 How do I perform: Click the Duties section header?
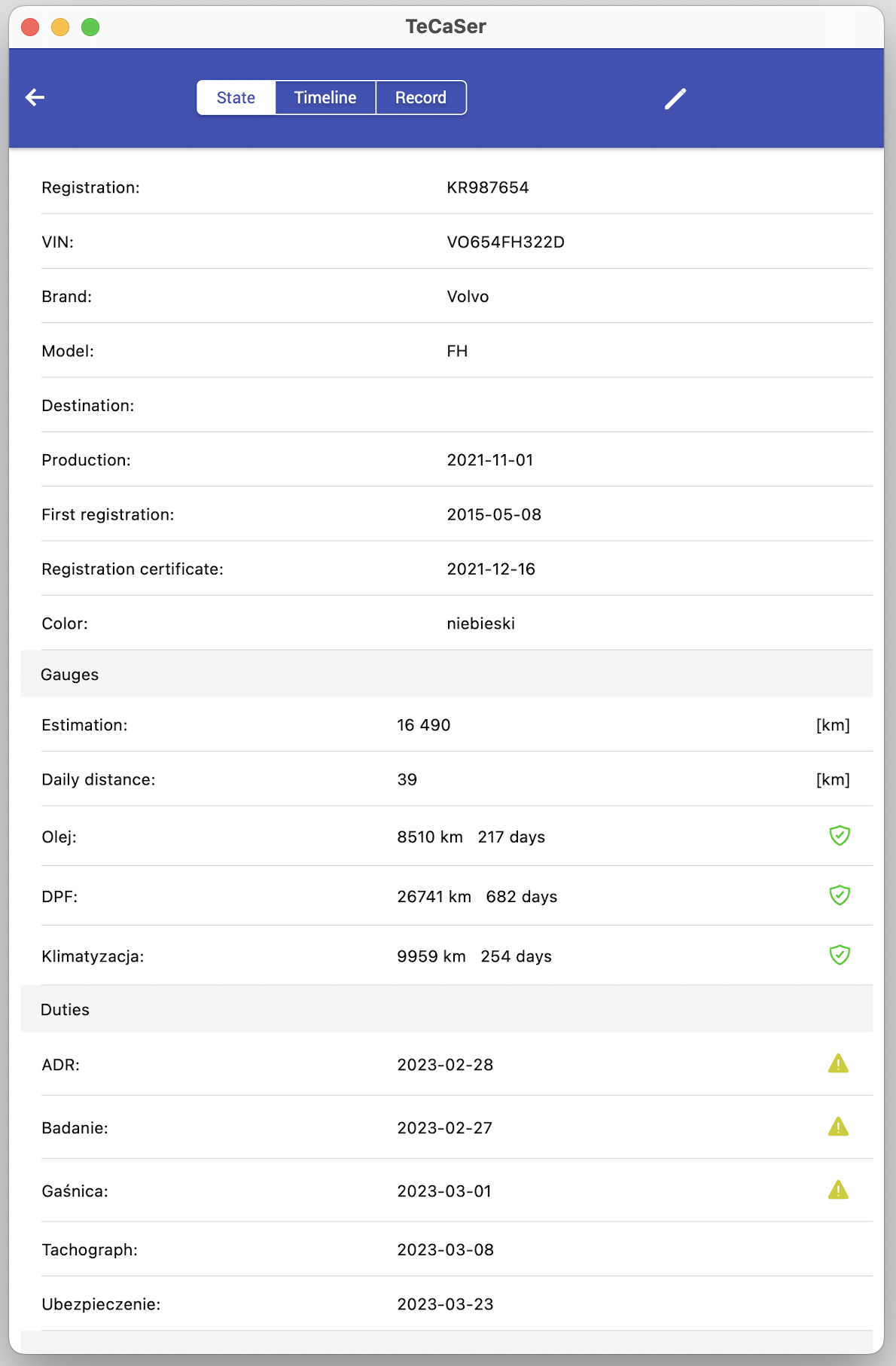click(66, 1010)
